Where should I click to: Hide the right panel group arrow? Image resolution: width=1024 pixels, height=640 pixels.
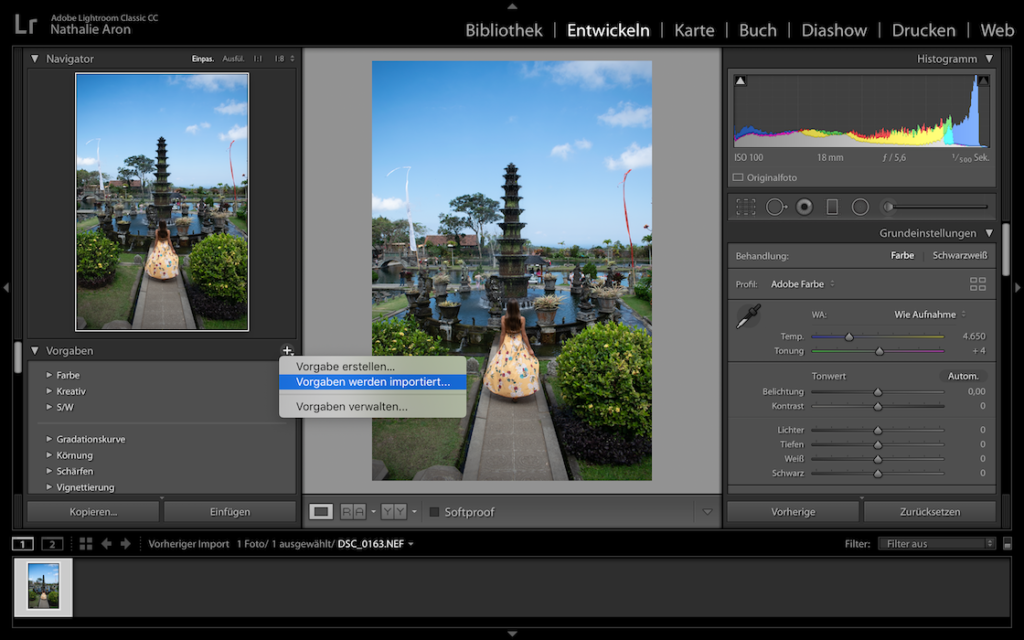coord(1017,287)
